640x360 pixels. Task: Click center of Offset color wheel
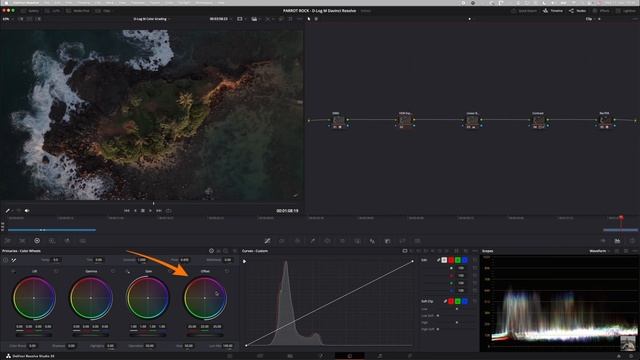click(205, 298)
